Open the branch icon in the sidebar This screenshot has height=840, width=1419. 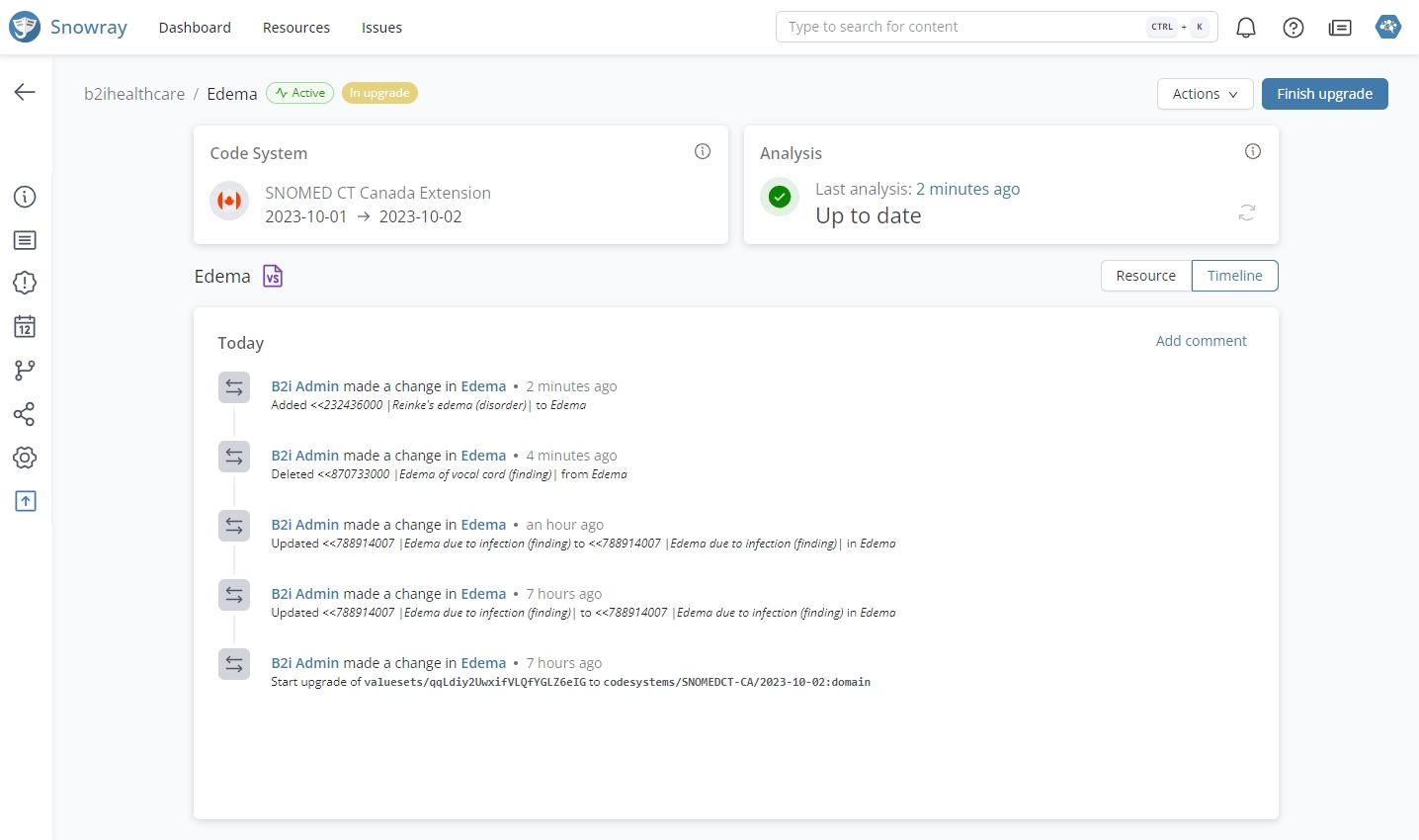tap(25, 370)
